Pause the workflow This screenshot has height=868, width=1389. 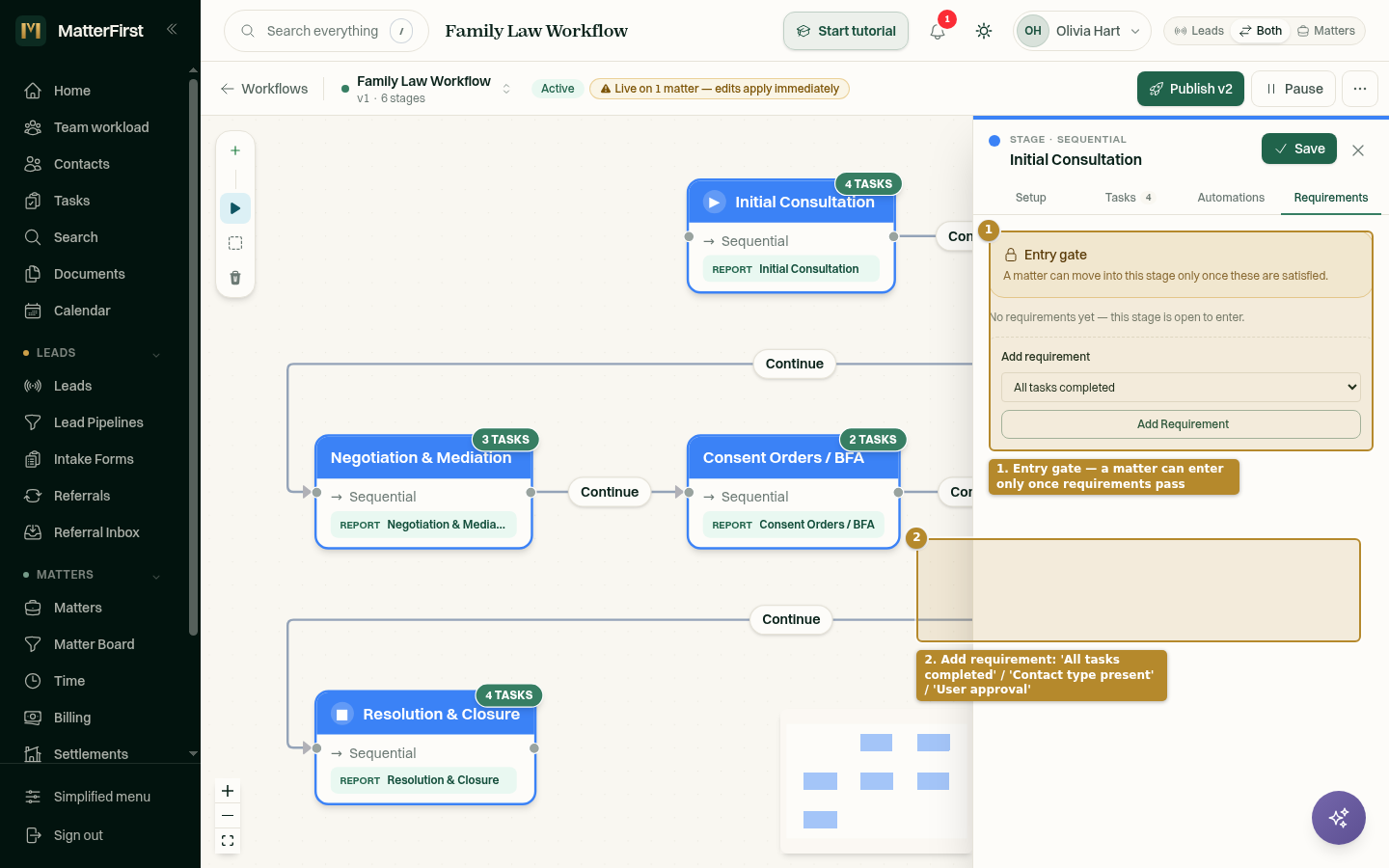(1294, 89)
